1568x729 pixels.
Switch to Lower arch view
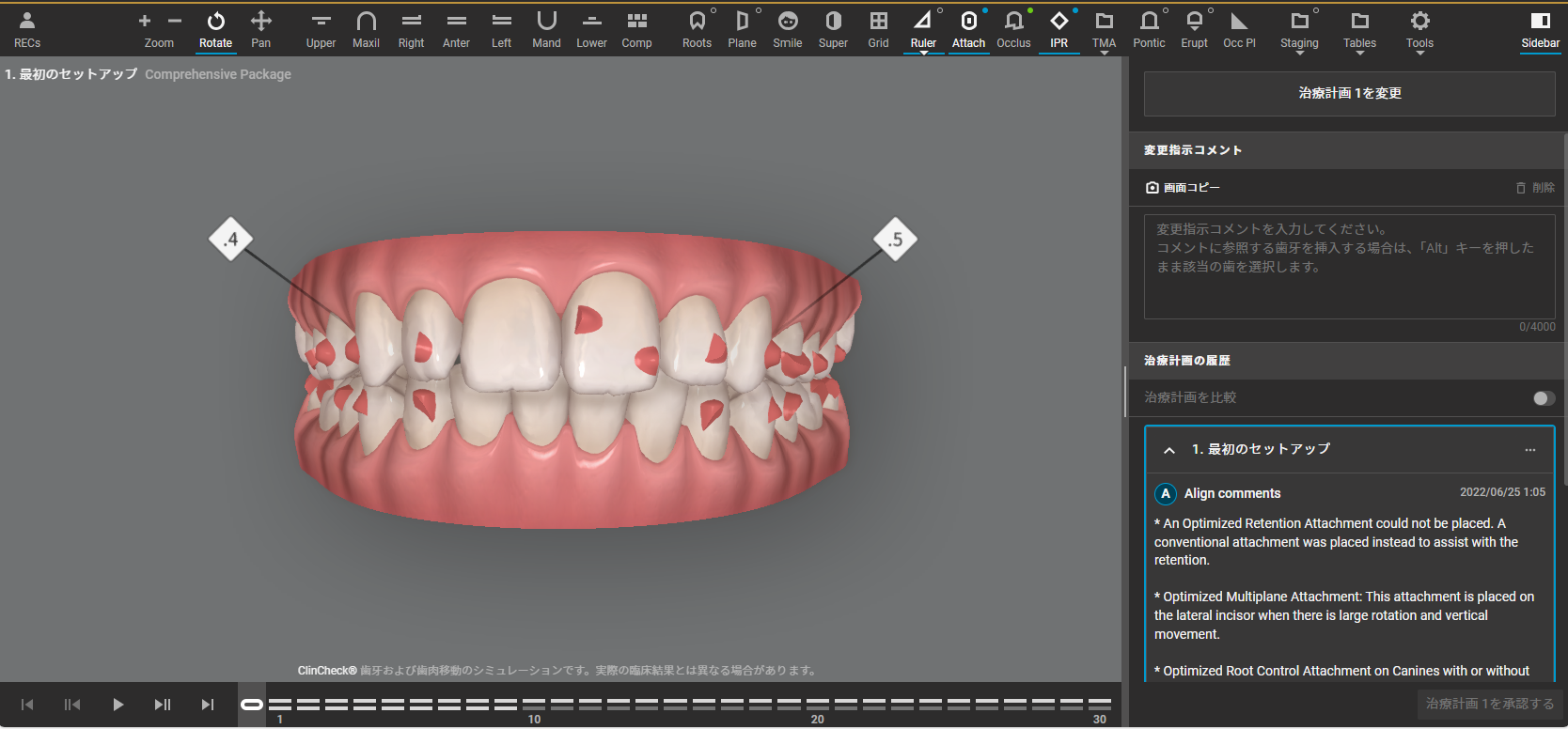(x=591, y=29)
